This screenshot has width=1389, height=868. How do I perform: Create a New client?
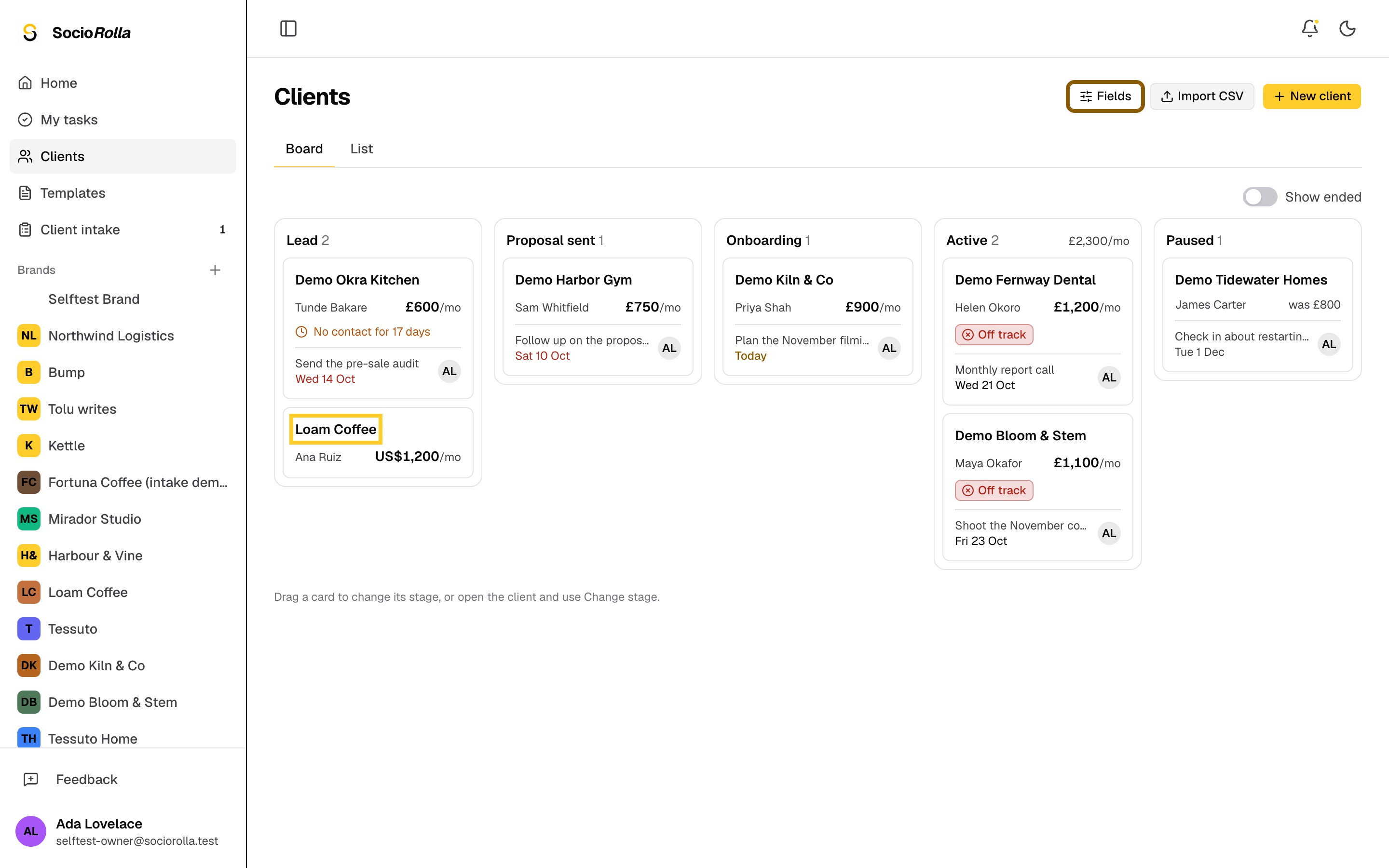1311,96
